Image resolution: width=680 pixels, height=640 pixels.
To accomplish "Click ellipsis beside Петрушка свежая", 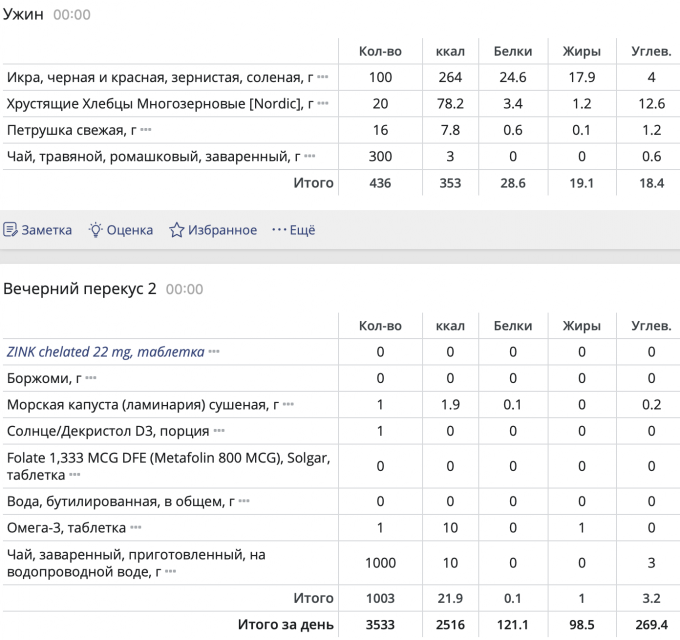I will coord(146,130).
